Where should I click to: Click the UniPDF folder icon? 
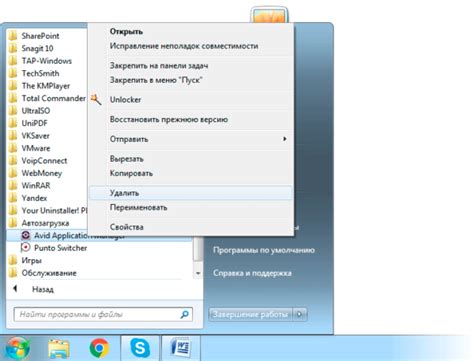(x=13, y=123)
